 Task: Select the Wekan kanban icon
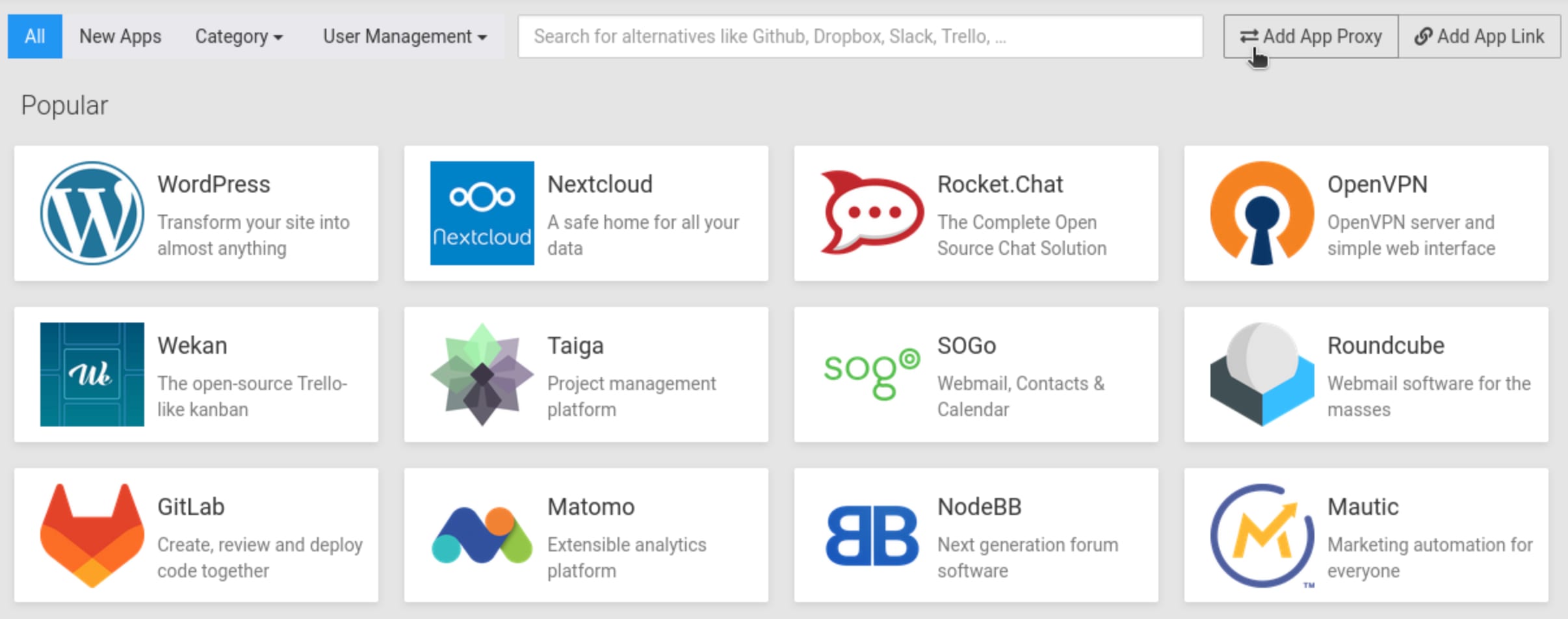point(92,374)
